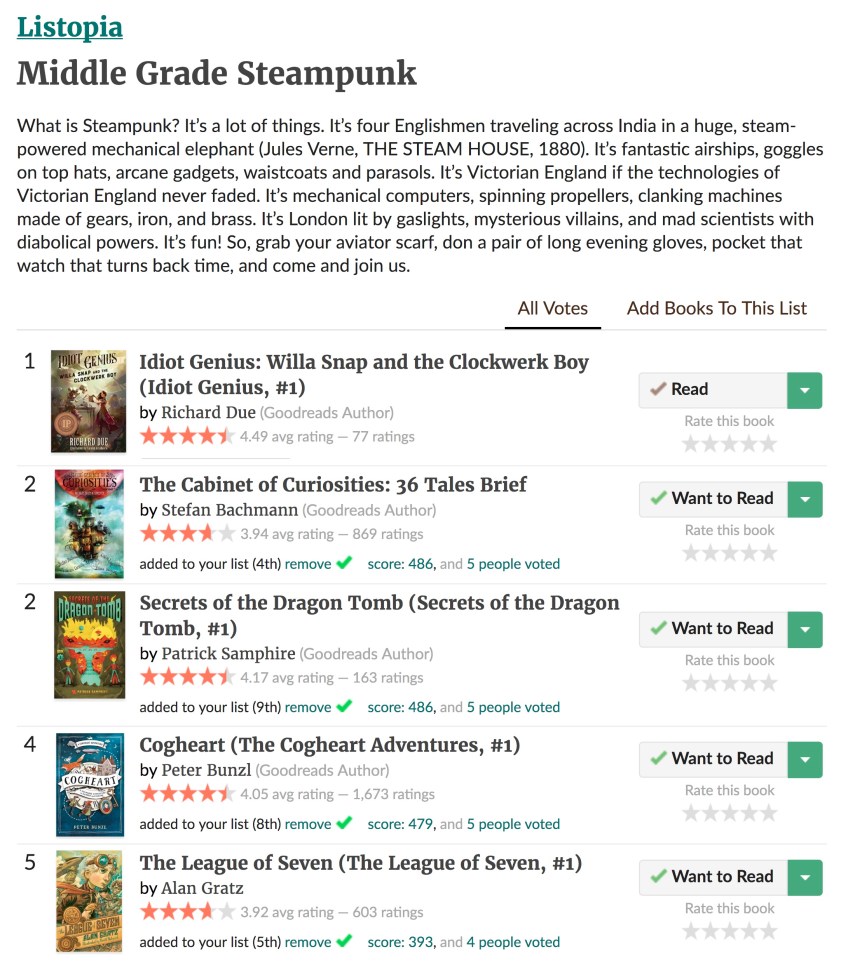
Task: Open author Richard Due's profile
Action: click(208, 412)
